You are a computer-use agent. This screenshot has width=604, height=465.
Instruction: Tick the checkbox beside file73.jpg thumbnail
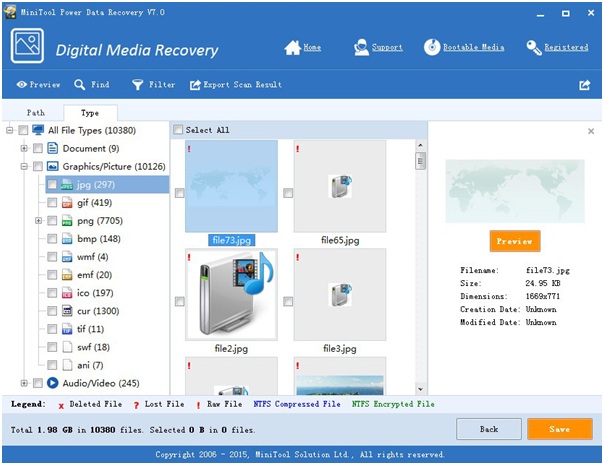tap(180, 193)
